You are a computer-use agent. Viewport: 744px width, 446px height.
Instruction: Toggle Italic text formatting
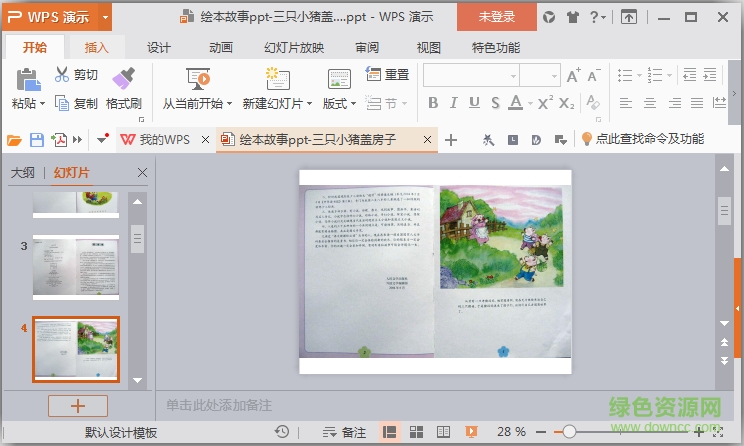454,103
